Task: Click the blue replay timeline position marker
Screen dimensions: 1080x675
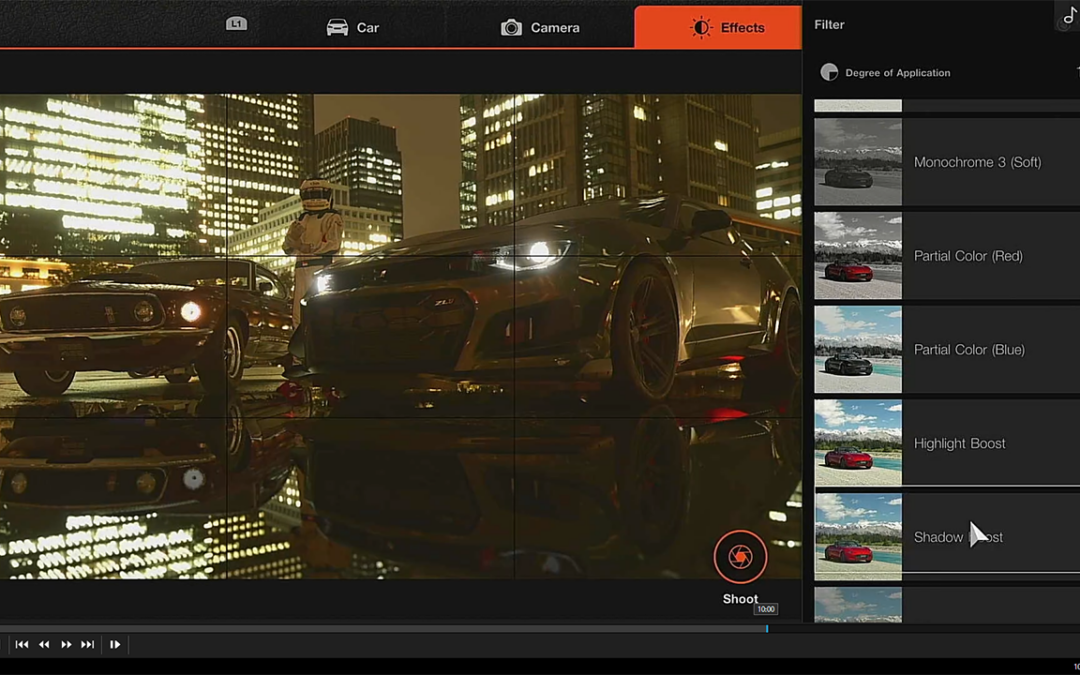Action: (x=766, y=628)
